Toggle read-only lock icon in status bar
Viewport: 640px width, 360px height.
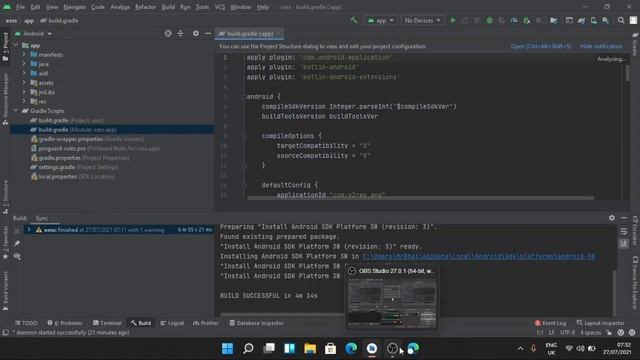coord(609,333)
